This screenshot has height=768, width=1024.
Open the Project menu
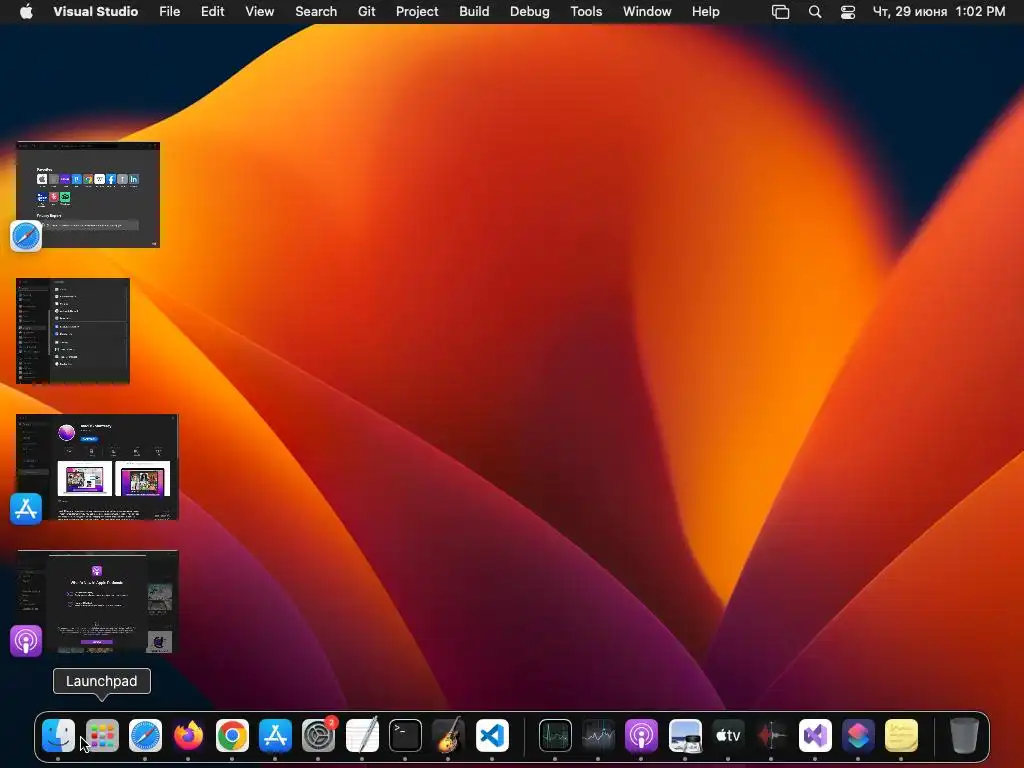[417, 12]
